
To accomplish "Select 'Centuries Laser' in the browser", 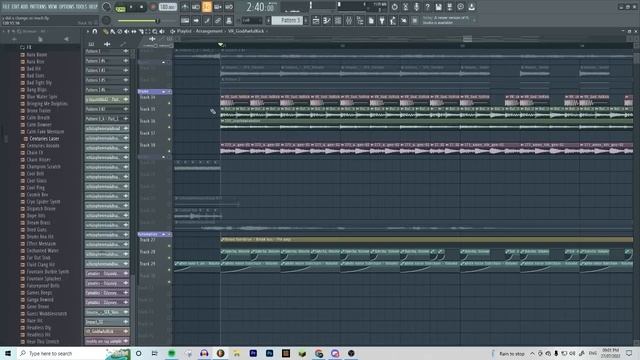I will (x=44, y=139).
